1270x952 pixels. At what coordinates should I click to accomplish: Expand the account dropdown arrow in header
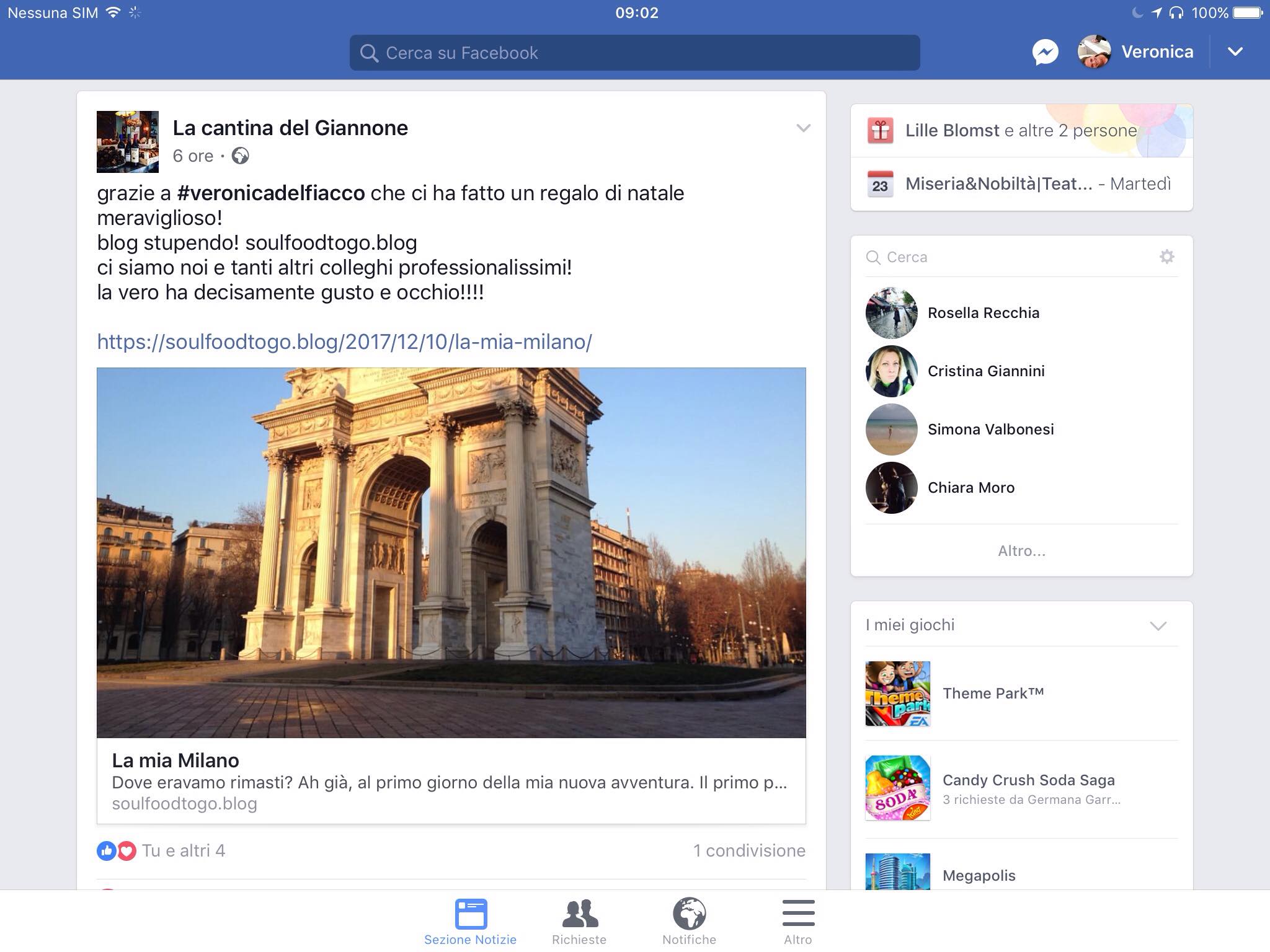point(1235,52)
